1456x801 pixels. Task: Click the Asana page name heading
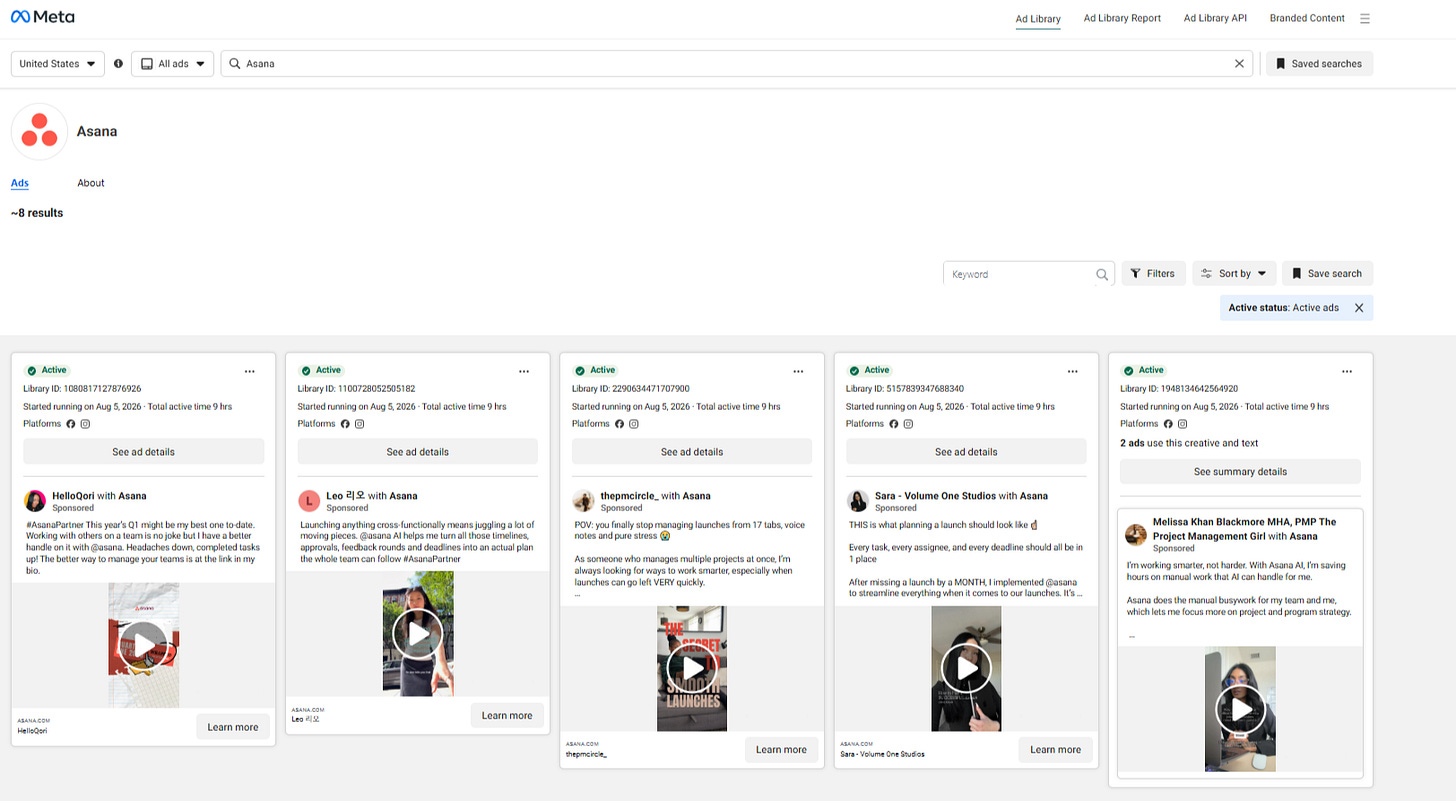point(97,131)
